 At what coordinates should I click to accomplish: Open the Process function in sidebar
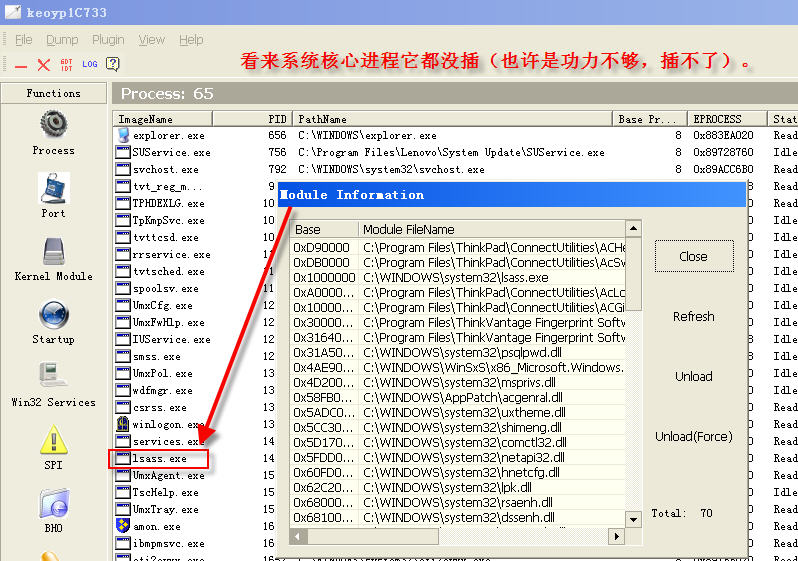pyautogui.click(x=53, y=124)
